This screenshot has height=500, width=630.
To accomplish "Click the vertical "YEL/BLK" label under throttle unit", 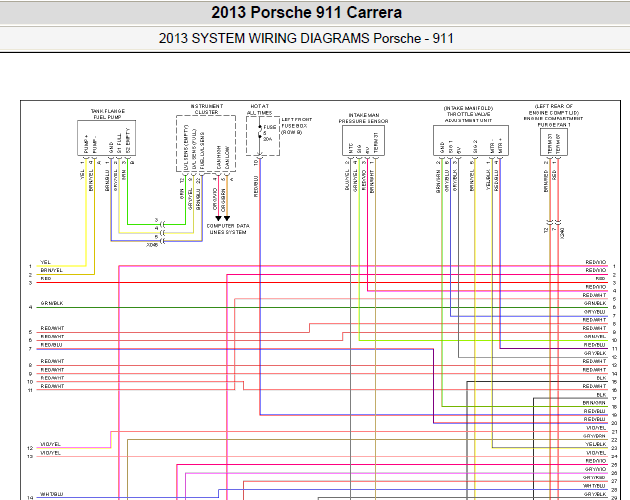I will click(488, 179).
